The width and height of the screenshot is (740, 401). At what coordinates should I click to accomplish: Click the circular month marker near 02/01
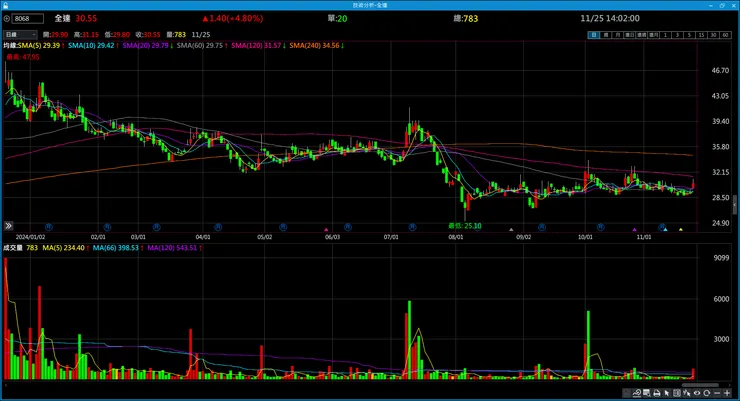107,227
